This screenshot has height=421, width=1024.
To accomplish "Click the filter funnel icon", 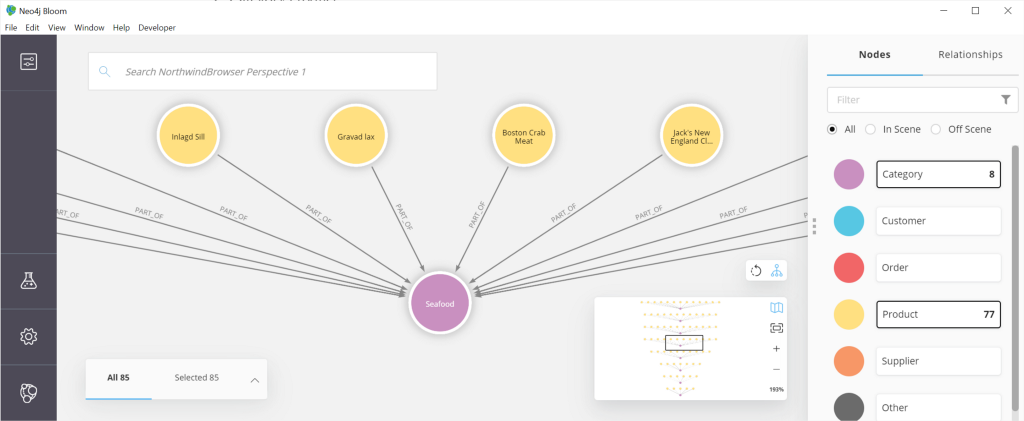I will pos(1006,100).
